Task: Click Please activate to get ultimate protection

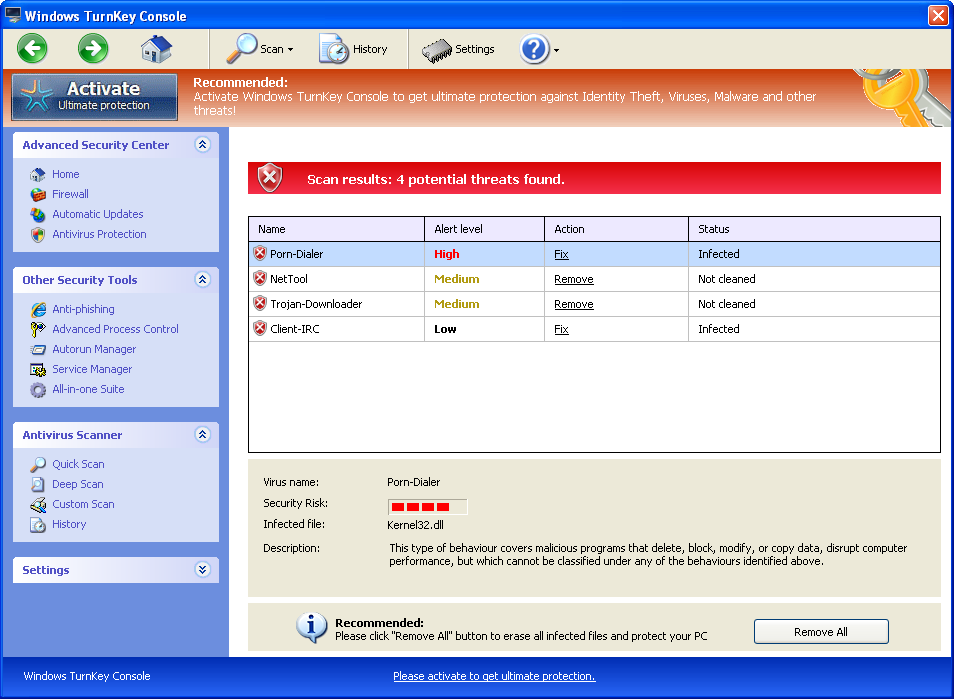Action: pyautogui.click(x=494, y=676)
